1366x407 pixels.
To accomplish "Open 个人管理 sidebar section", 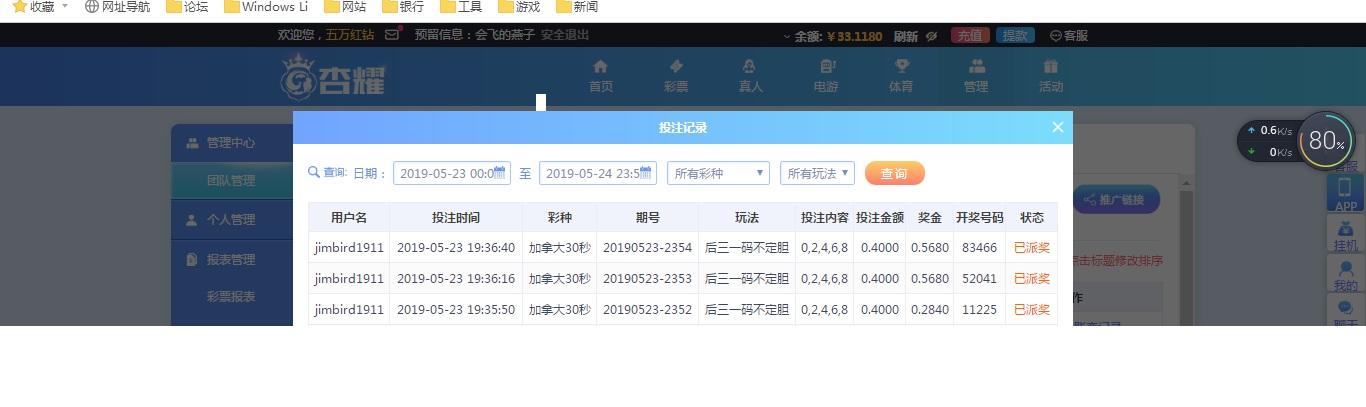I will [231, 220].
